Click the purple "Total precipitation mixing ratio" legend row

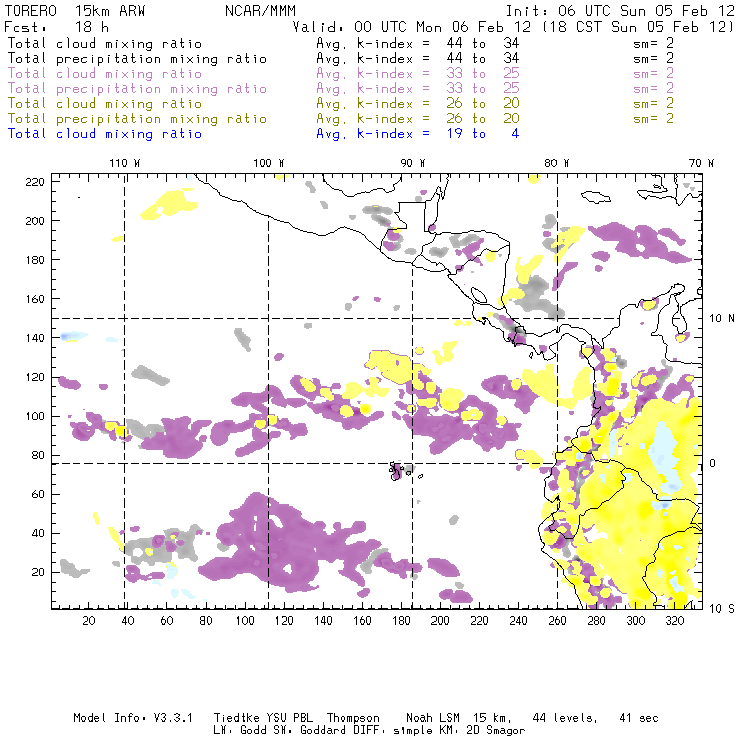coord(341,89)
